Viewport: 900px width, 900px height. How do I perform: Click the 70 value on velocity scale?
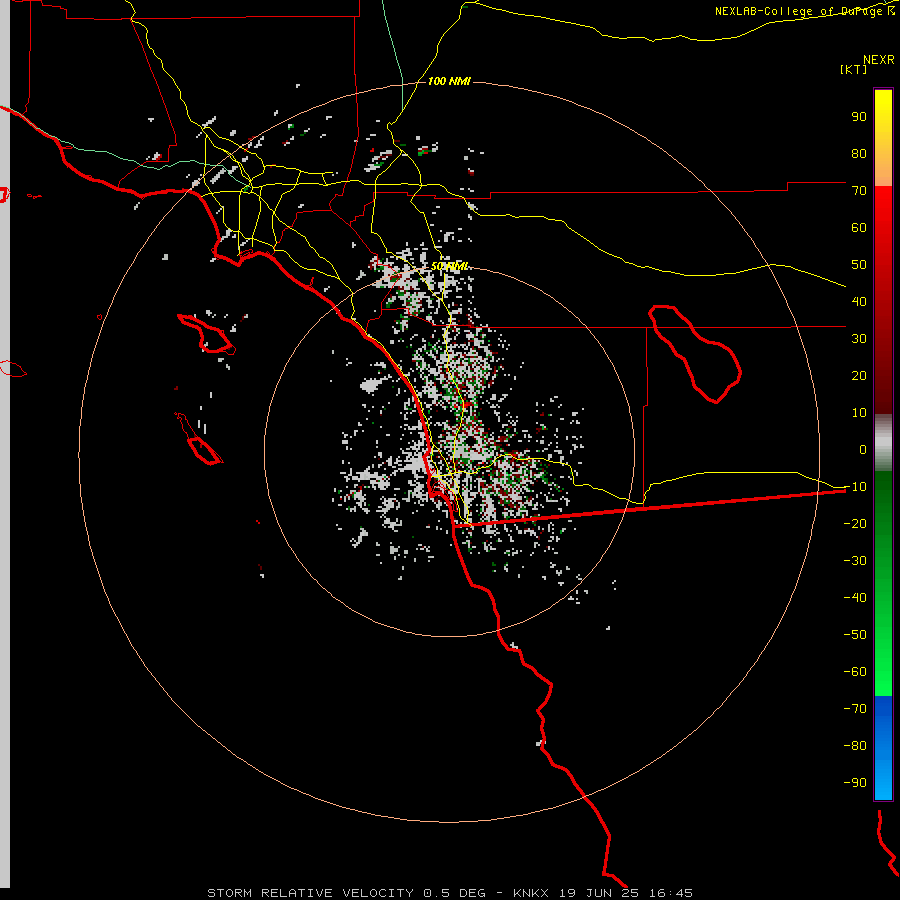(x=859, y=191)
